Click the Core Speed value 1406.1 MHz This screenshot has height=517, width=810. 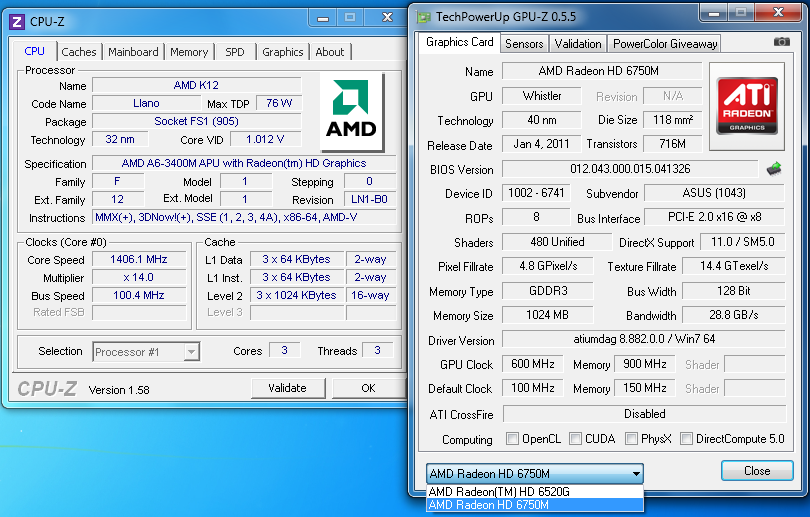click(x=139, y=259)
